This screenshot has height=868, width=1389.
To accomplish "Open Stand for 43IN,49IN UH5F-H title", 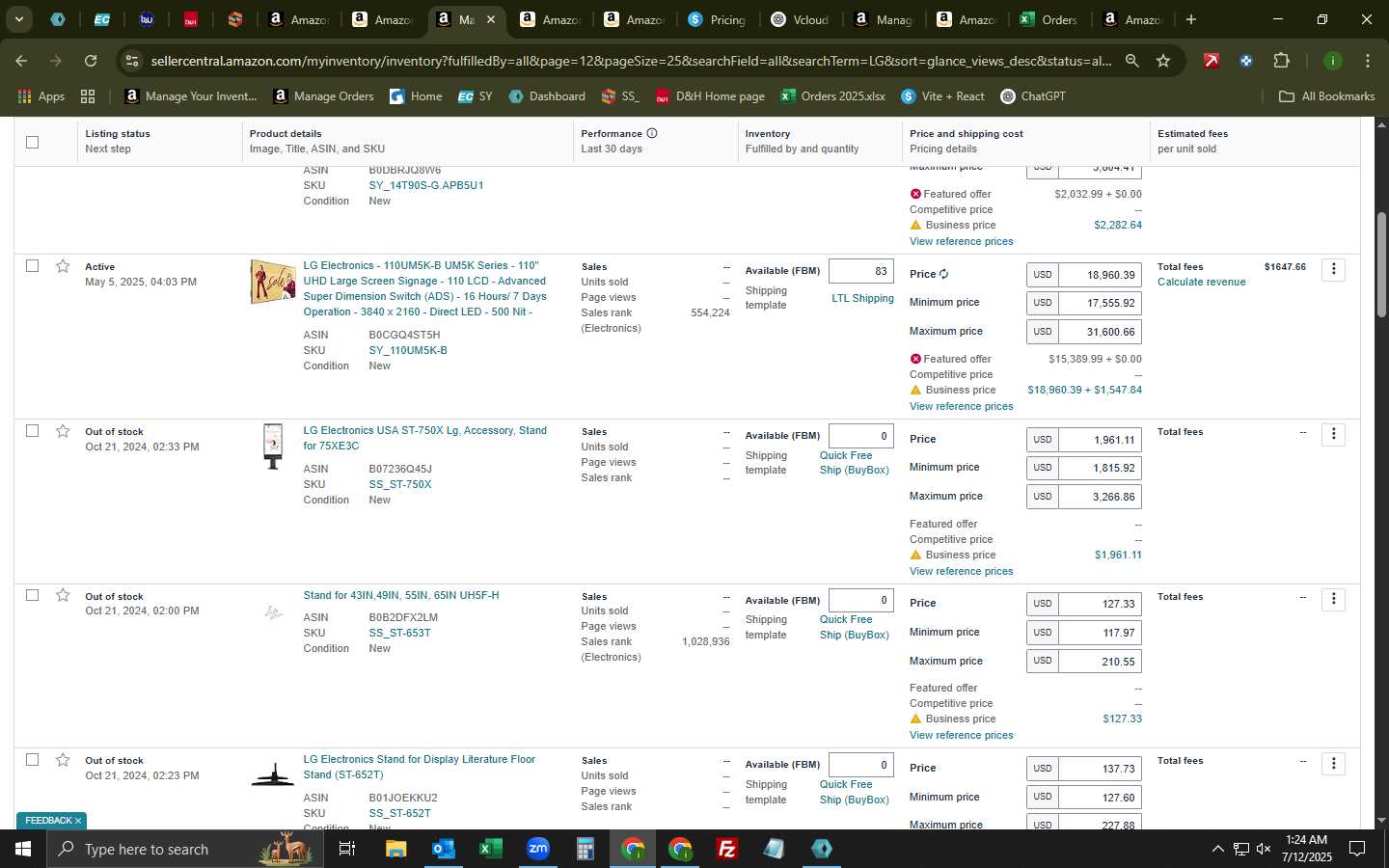I will tap(401, 595).
